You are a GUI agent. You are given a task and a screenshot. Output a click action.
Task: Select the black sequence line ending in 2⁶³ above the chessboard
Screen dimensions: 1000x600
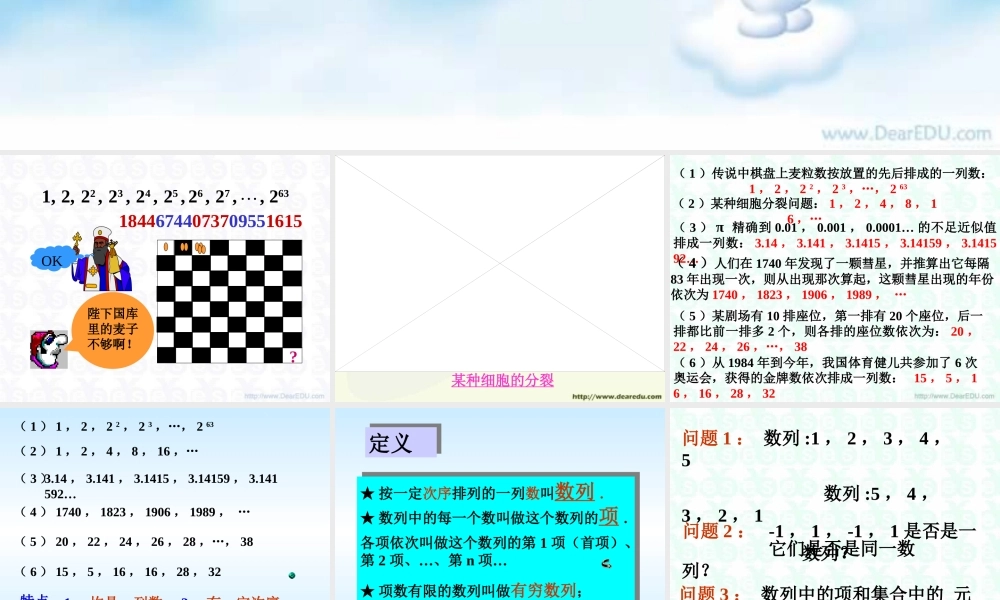tap(165, 196)
